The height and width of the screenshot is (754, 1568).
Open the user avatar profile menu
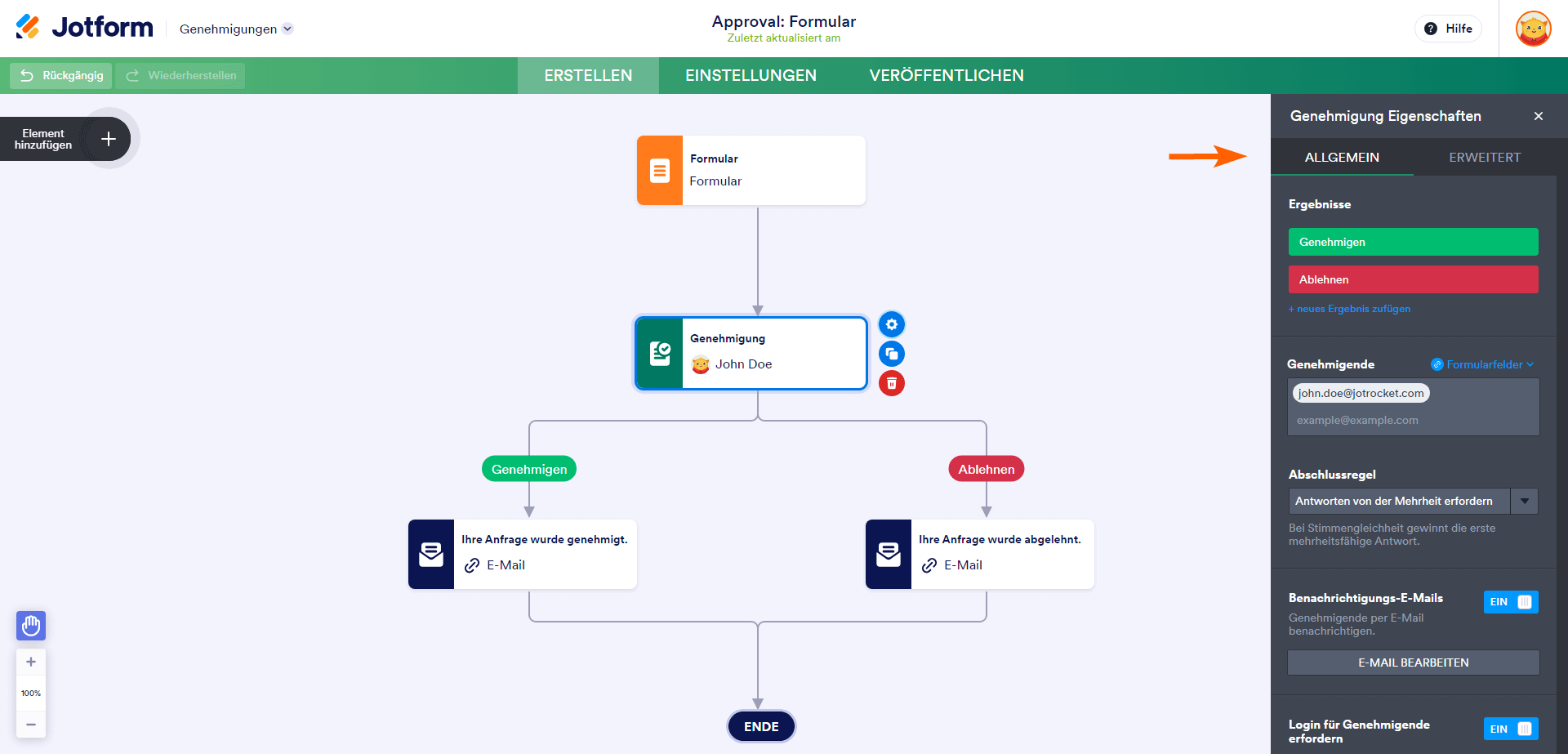pos(1533,29)
